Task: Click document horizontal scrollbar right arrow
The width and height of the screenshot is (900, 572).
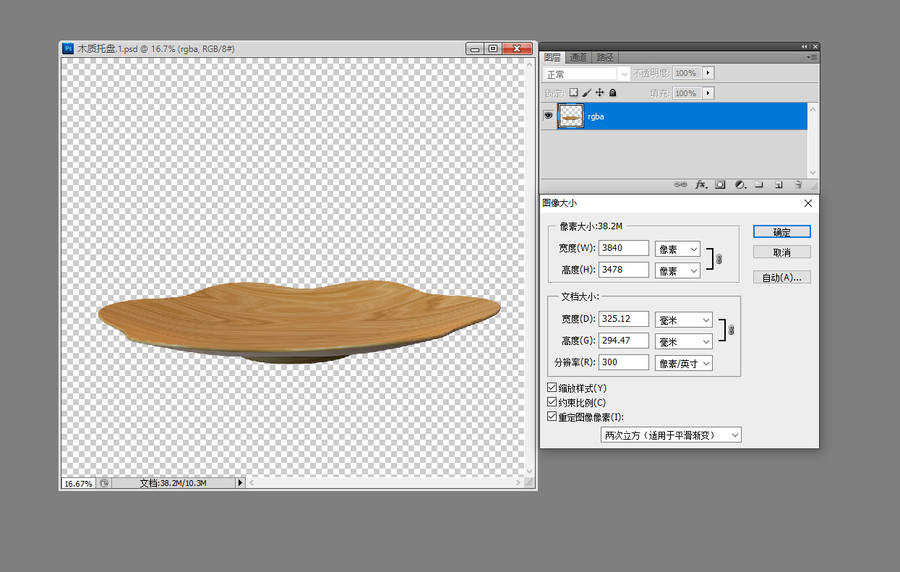Action: click(x=518, y=483)
